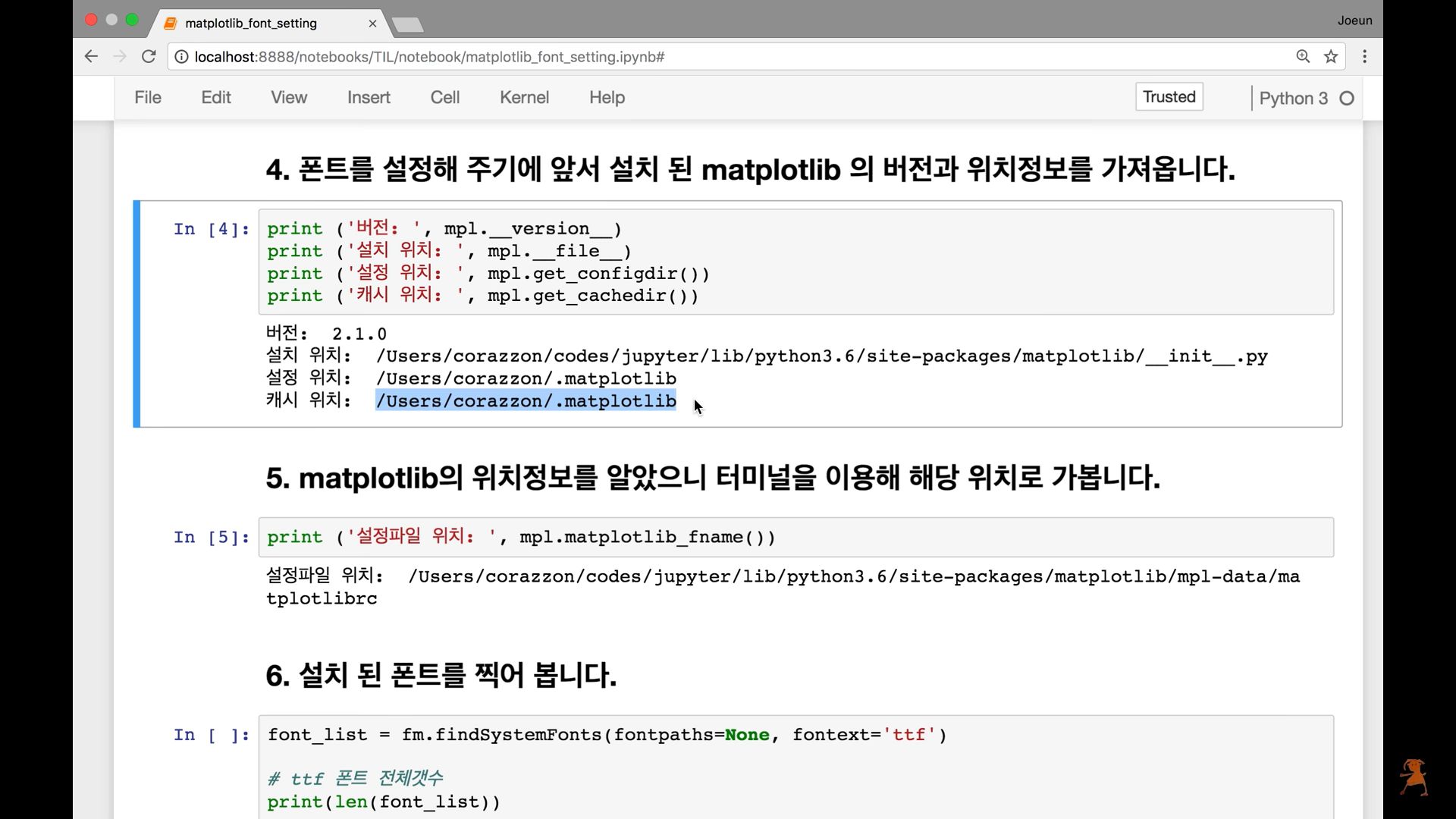The width and height of the screenshot is (1456, 819).
Task: Click the ttf 폰트 전체갯수 comment line
Action: pos(355,779)
